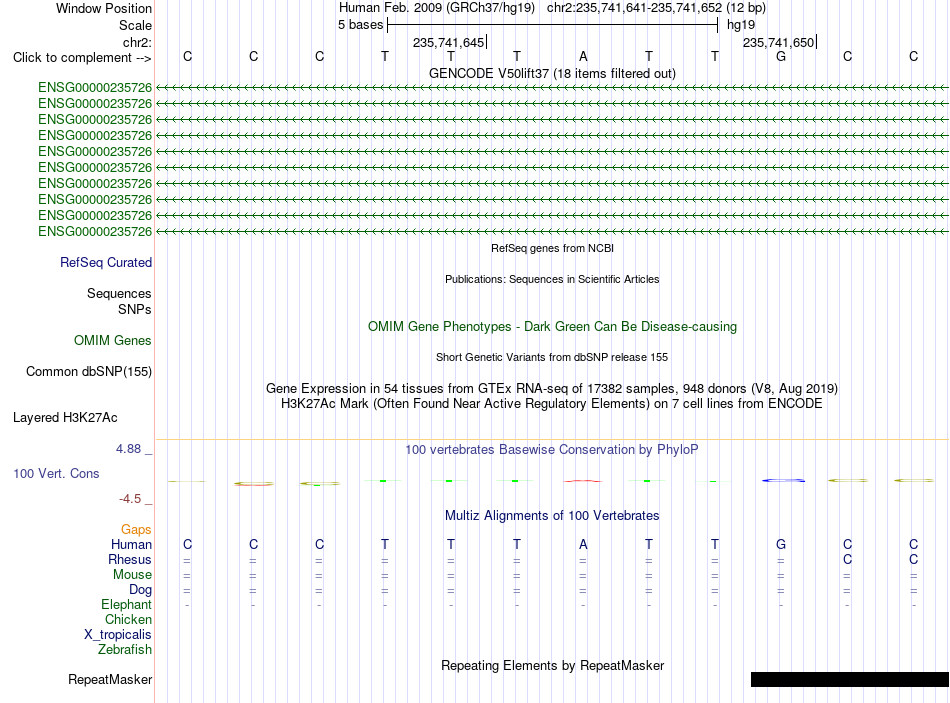The height and width of the screenshot is (703, 950).
Task: Click the Dog species label
Action: [x=141, y=590]
